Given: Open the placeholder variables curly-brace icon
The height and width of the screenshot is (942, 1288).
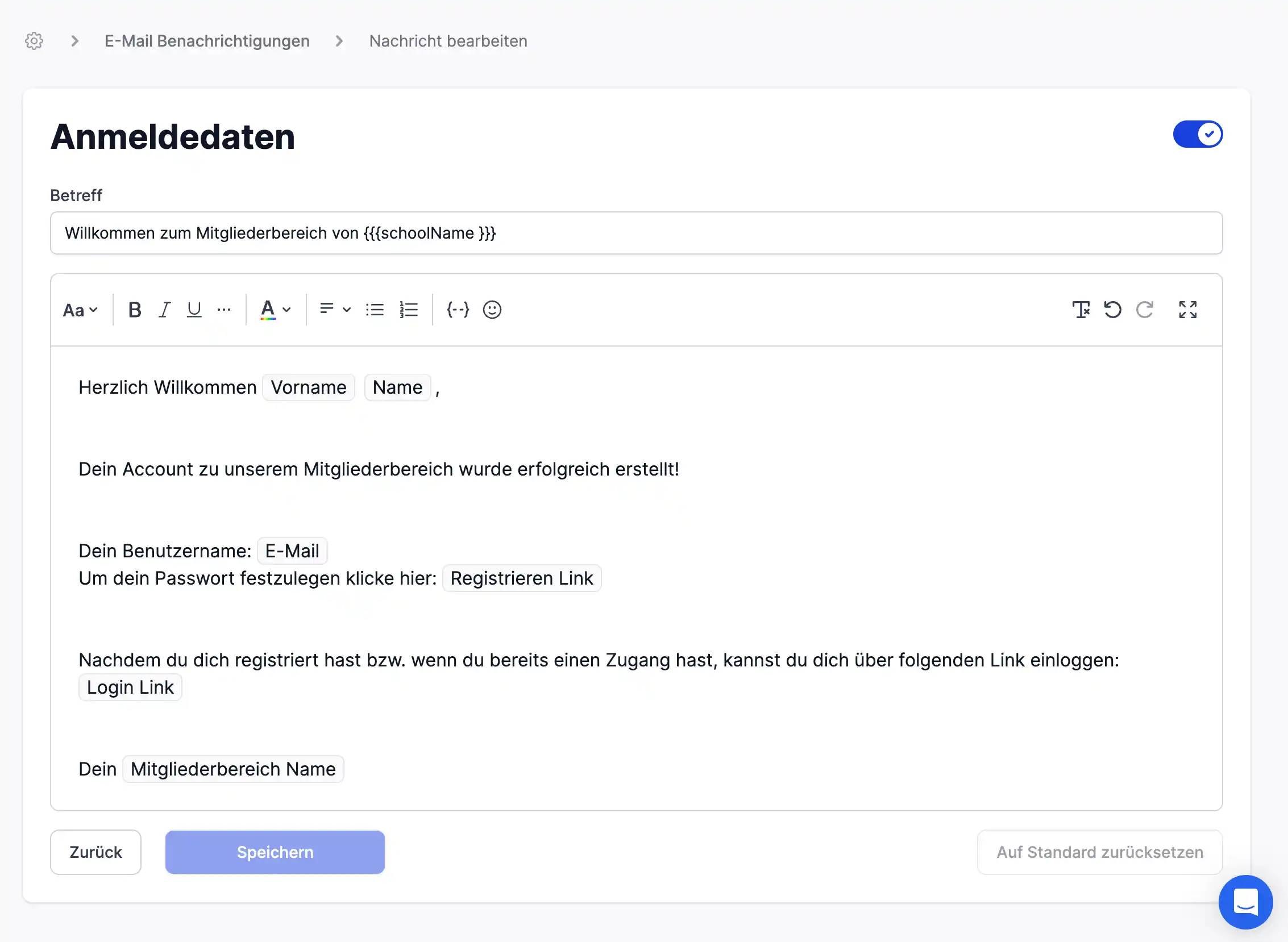Looking at the screenshot, I should pos(458,310).
